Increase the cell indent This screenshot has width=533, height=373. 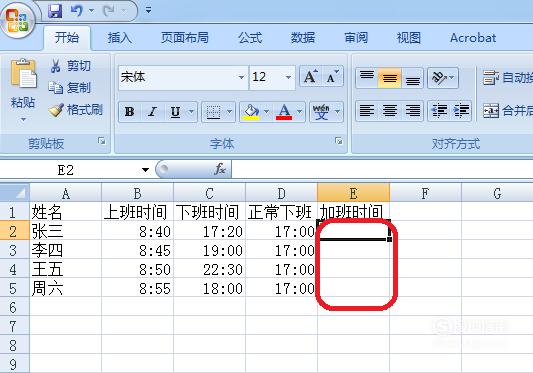(461, 111)
